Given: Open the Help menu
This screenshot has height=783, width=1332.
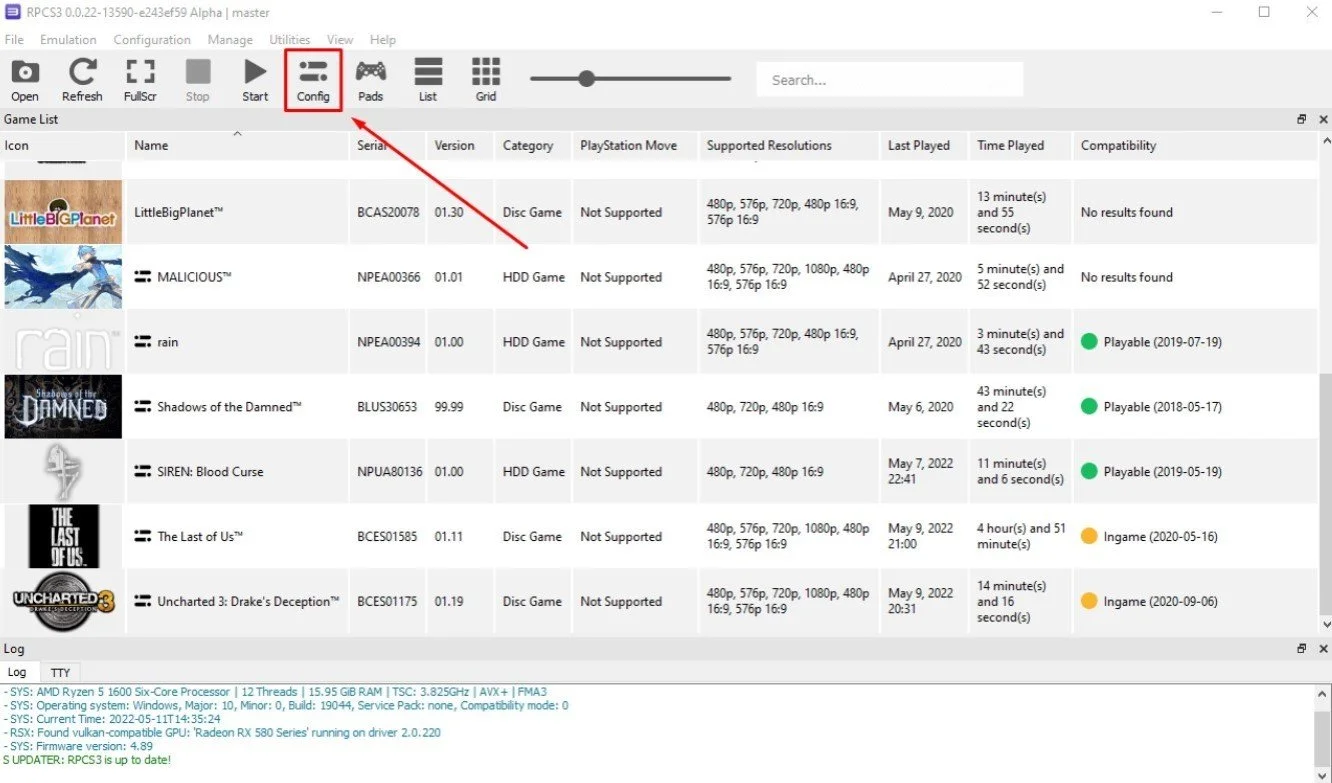Looking at the screenshot, I should [x=383, y=40].
